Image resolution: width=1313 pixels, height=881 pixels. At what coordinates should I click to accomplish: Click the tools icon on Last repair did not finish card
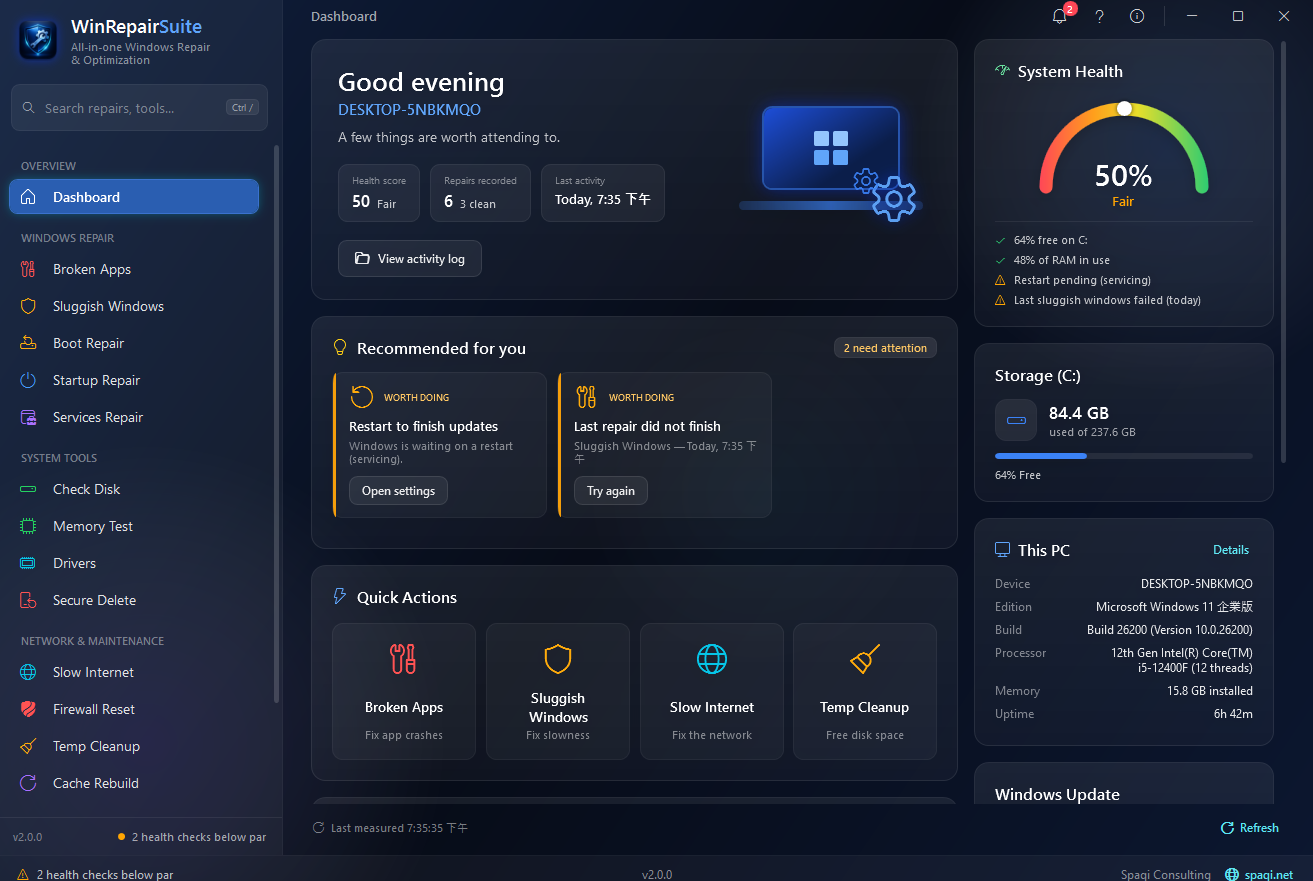pos(586,397)
